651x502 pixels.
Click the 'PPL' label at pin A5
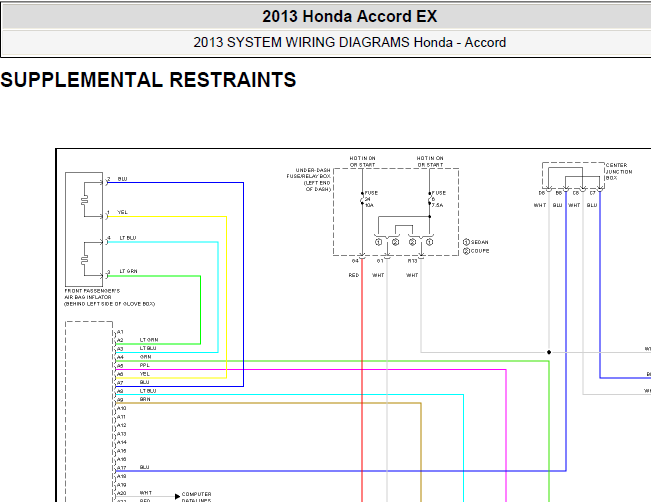click(145, 365)
